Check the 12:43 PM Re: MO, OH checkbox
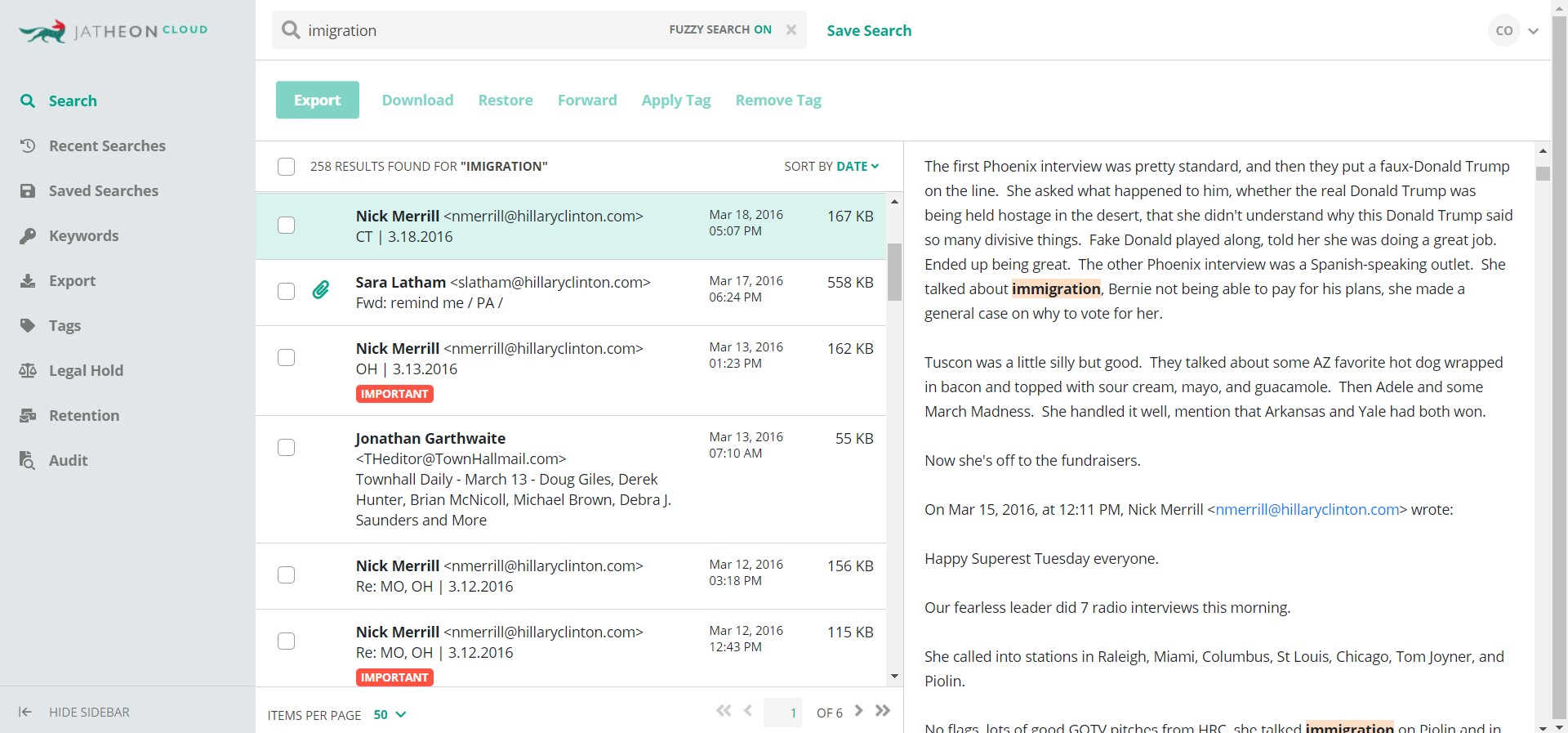Screen dimensions: 1568x733 [x=286, y=641]
